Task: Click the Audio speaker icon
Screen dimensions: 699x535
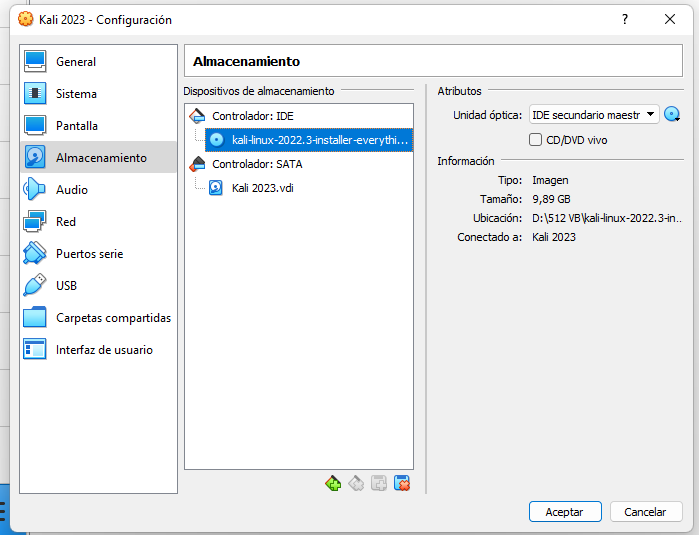Action: point(35,189)
